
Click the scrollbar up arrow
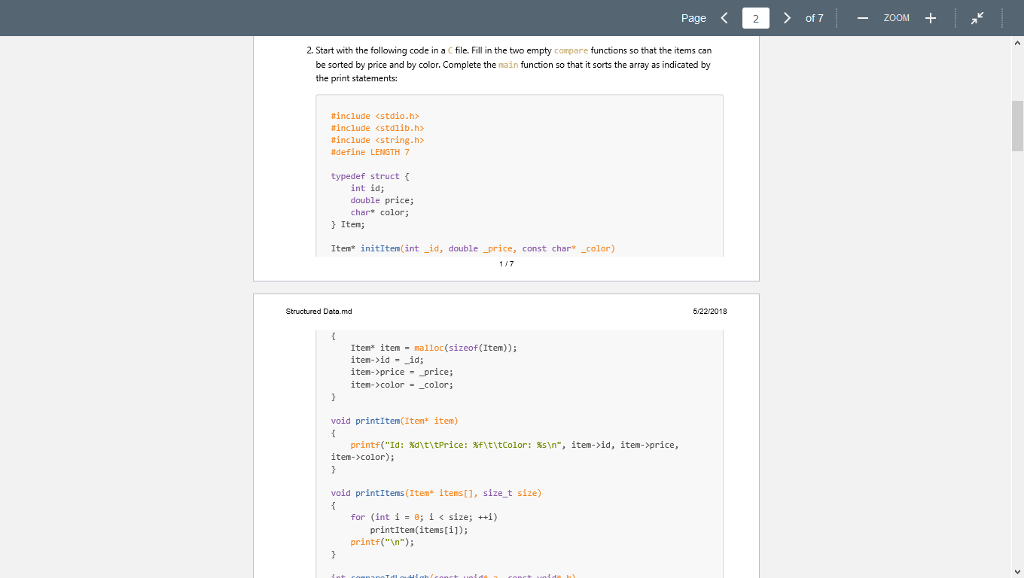(x=1015, y=42)
